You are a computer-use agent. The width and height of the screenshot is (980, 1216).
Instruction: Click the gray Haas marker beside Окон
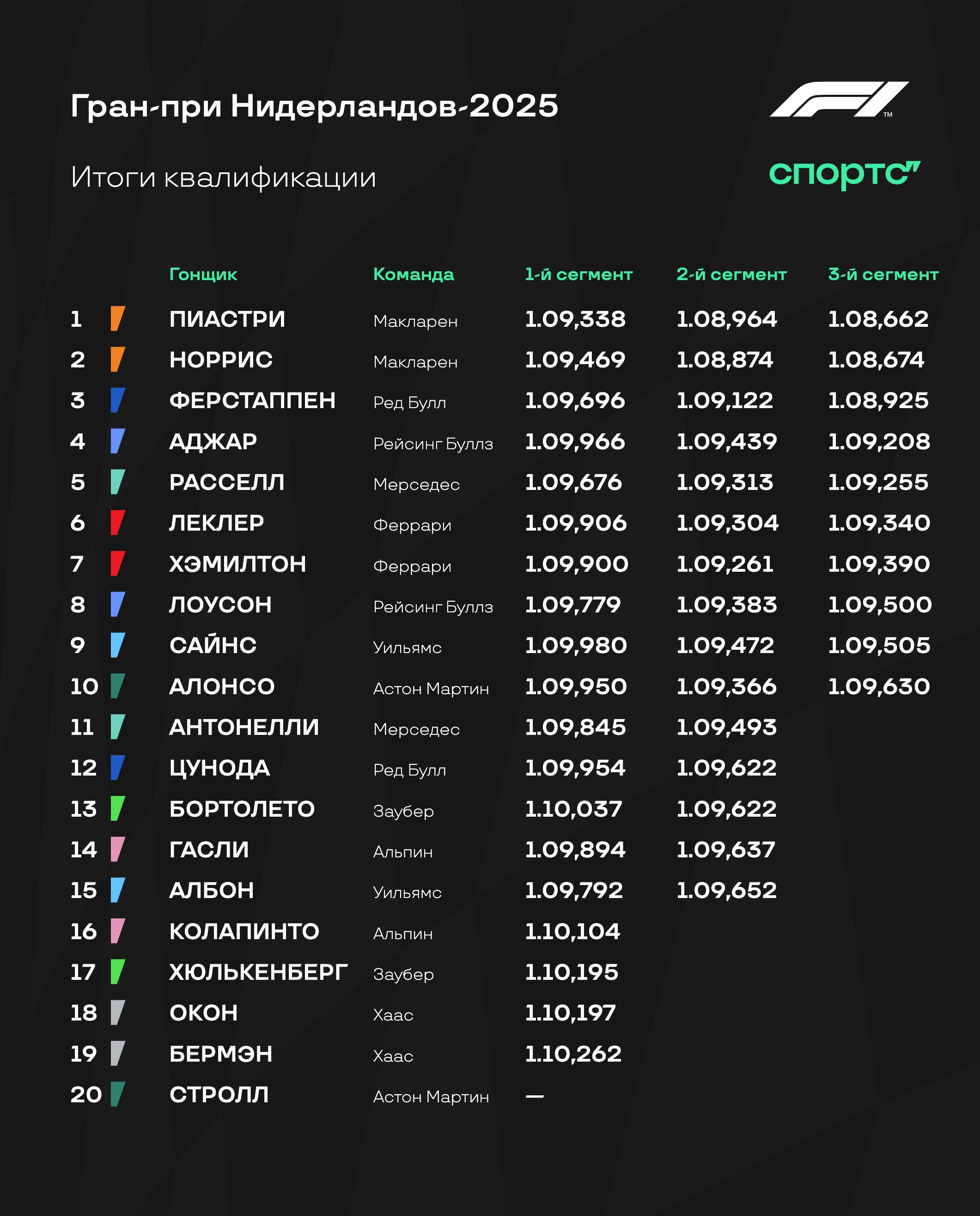[117, 1013]
